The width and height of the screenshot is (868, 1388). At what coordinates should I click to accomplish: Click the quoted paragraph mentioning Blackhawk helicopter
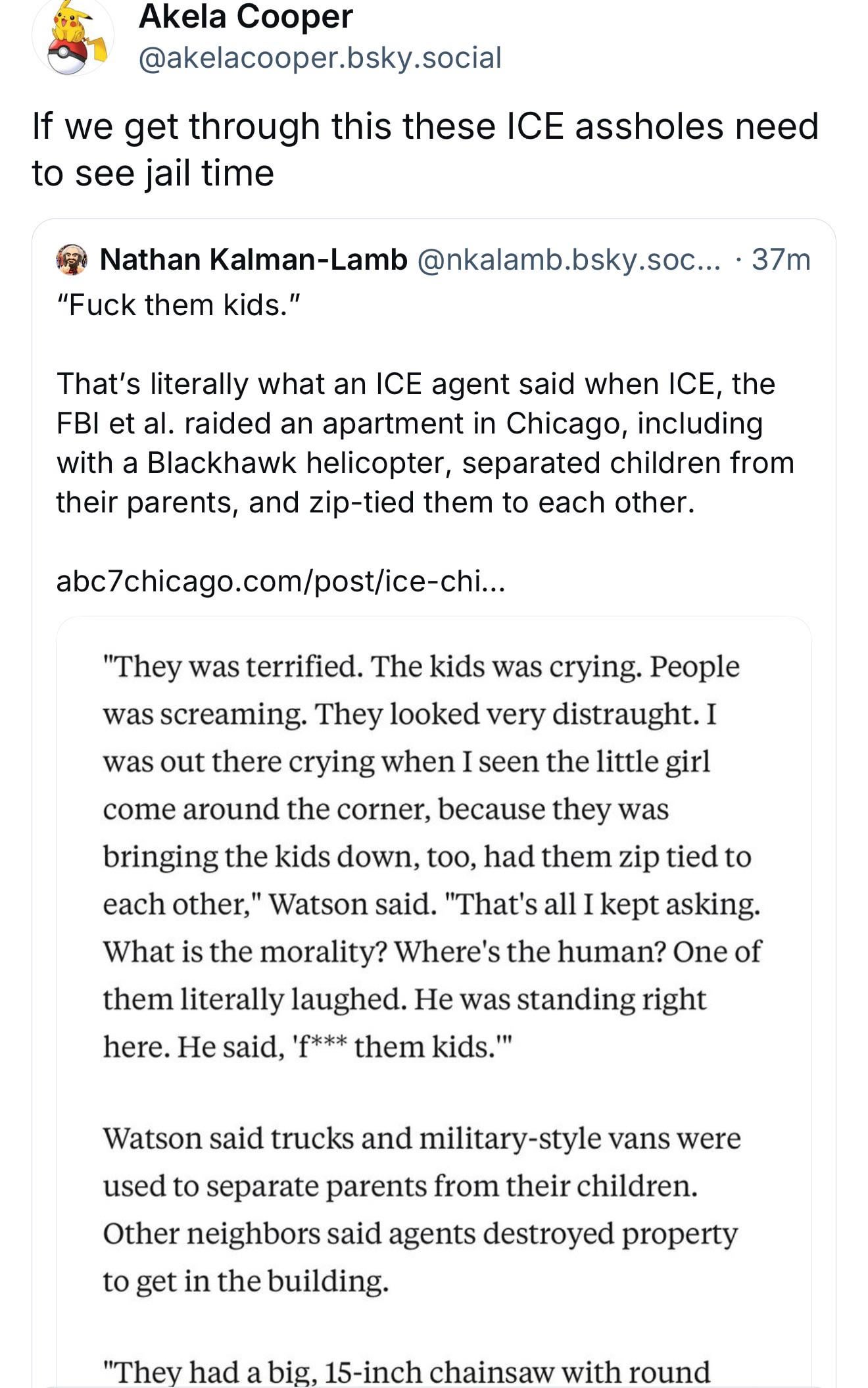coord(425,462)
